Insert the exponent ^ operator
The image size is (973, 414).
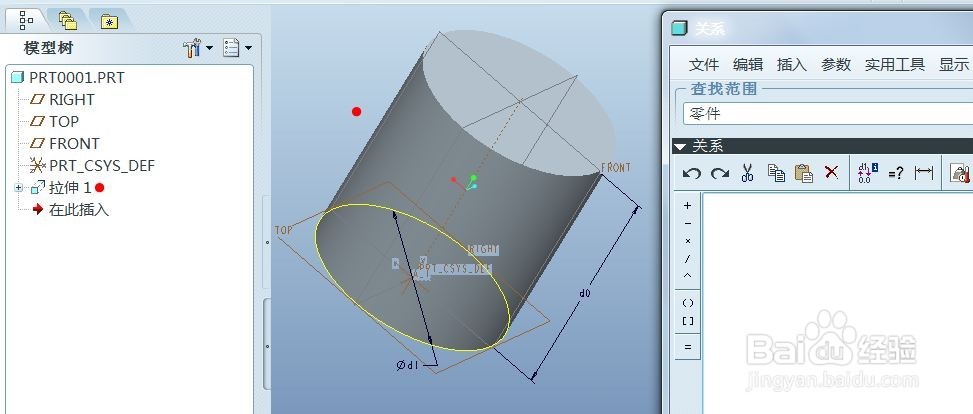[x=688, y=276]
